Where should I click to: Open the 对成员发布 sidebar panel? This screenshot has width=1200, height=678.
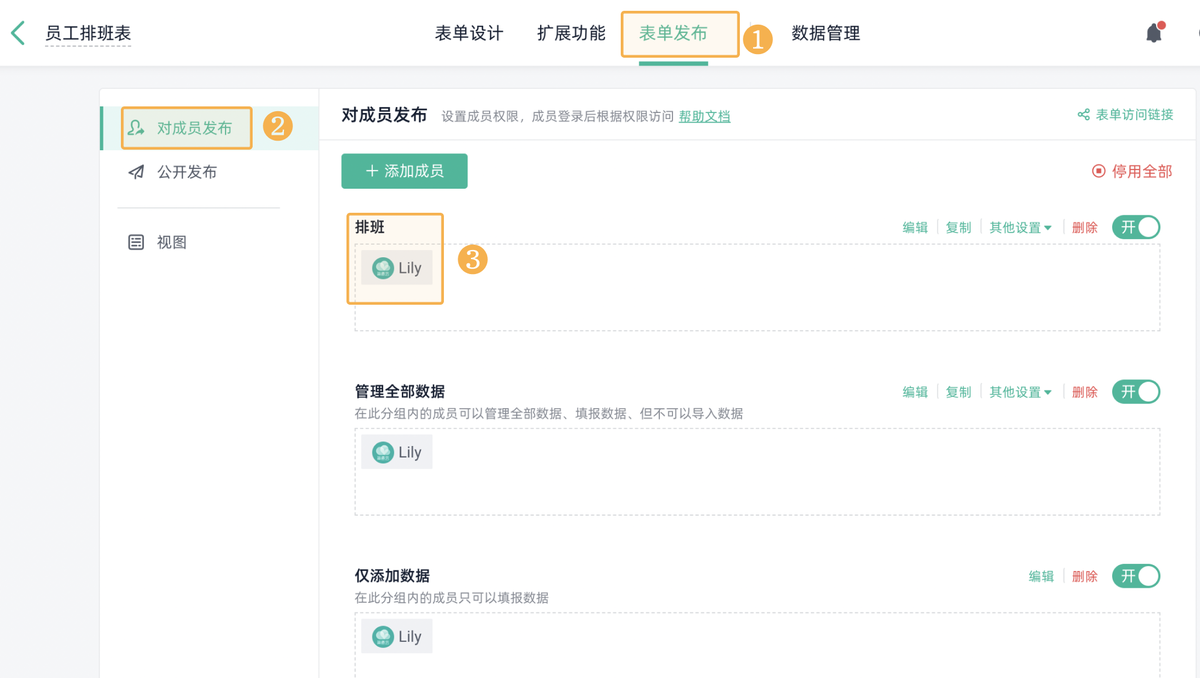[x=184, y=127]
